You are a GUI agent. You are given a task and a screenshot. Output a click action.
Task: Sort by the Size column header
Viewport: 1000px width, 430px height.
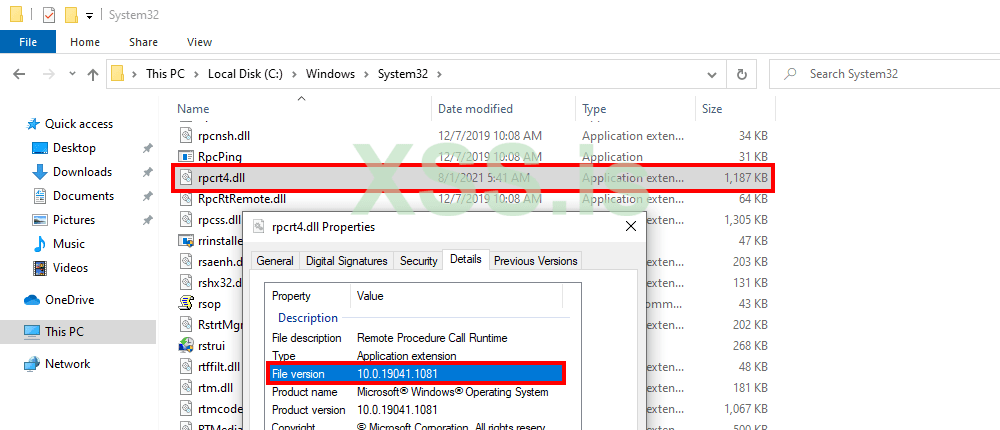(735, 108)
